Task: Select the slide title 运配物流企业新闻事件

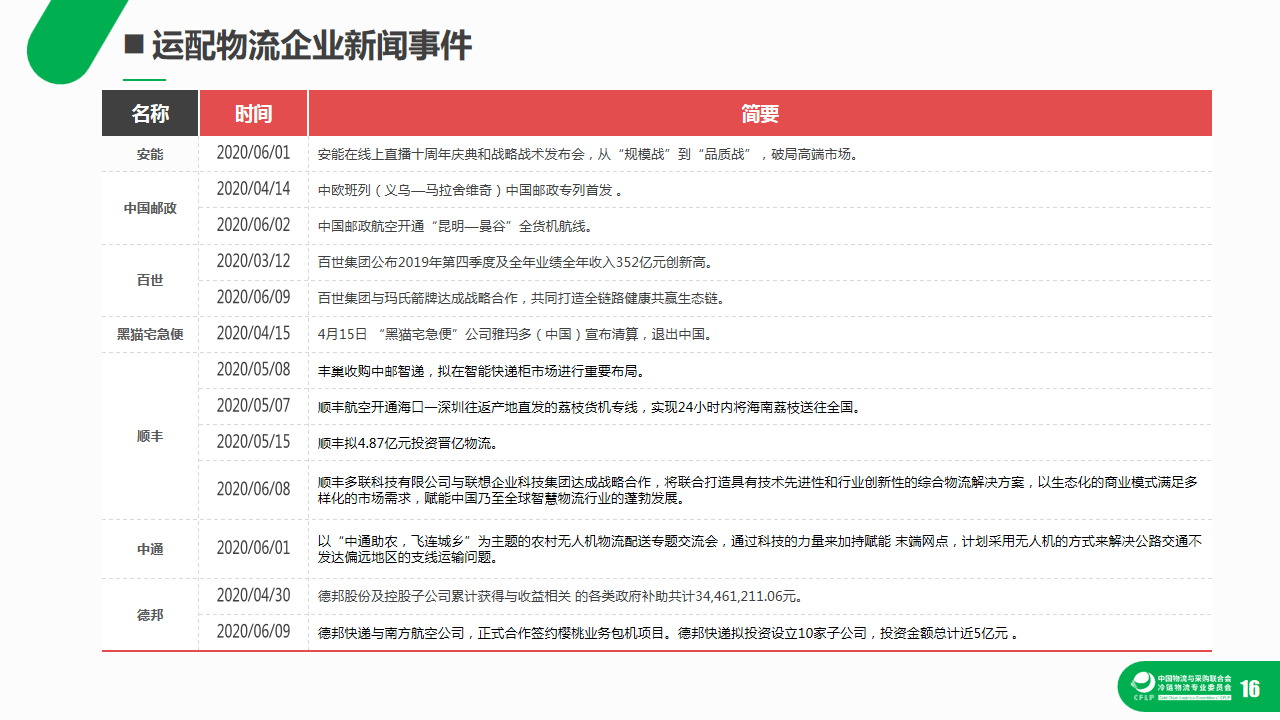Action: click(x=311, y=45)
